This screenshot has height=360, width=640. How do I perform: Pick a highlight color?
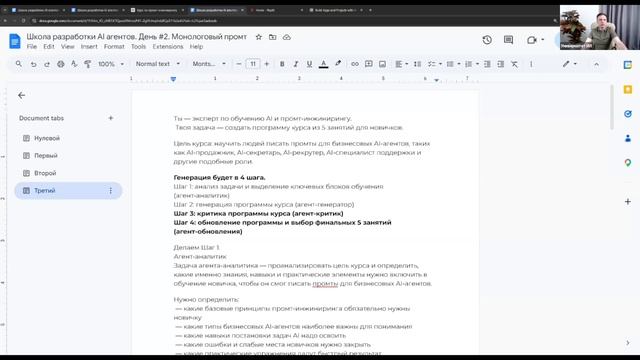[x=338, y=64]
